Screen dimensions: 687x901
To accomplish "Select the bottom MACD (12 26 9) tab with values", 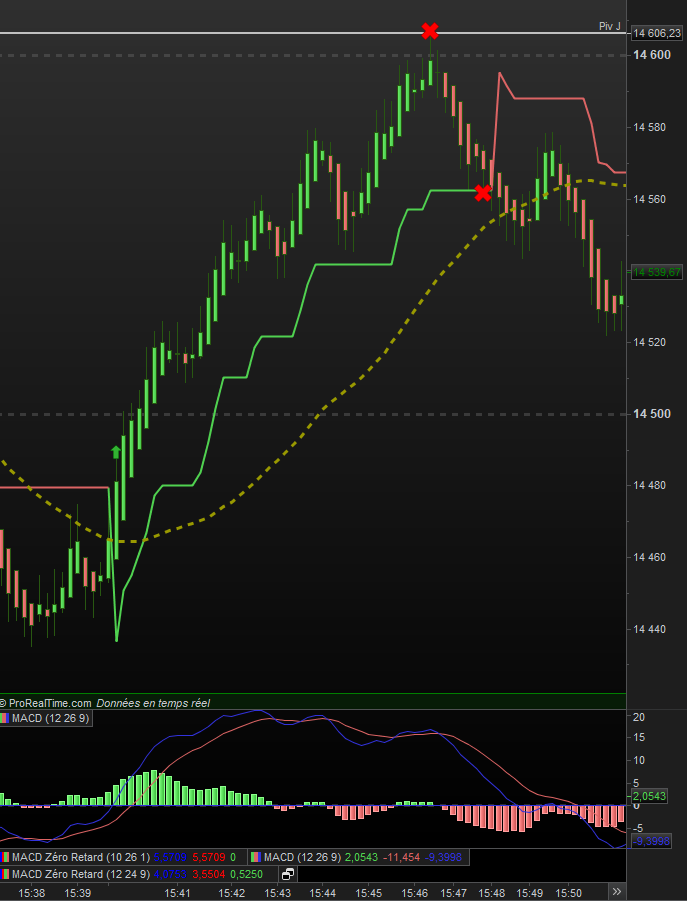I will [359, 857].
